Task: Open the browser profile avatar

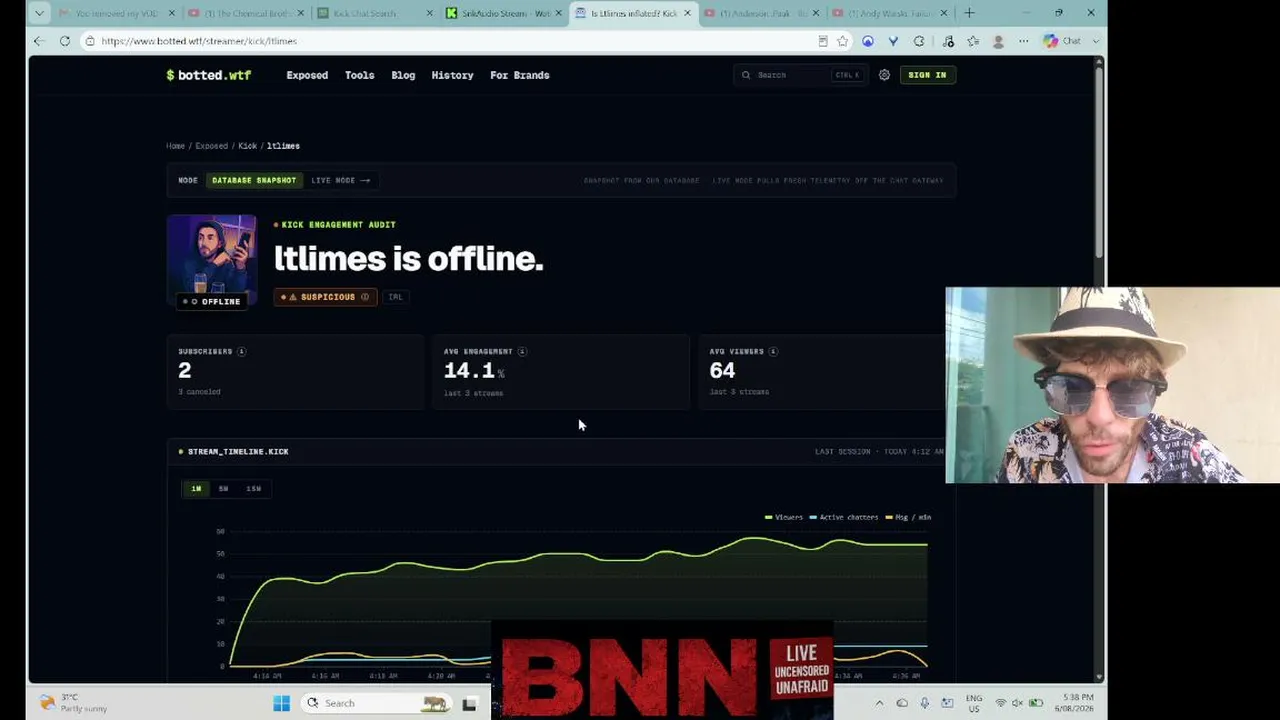Action: click(x=998, y=41)
